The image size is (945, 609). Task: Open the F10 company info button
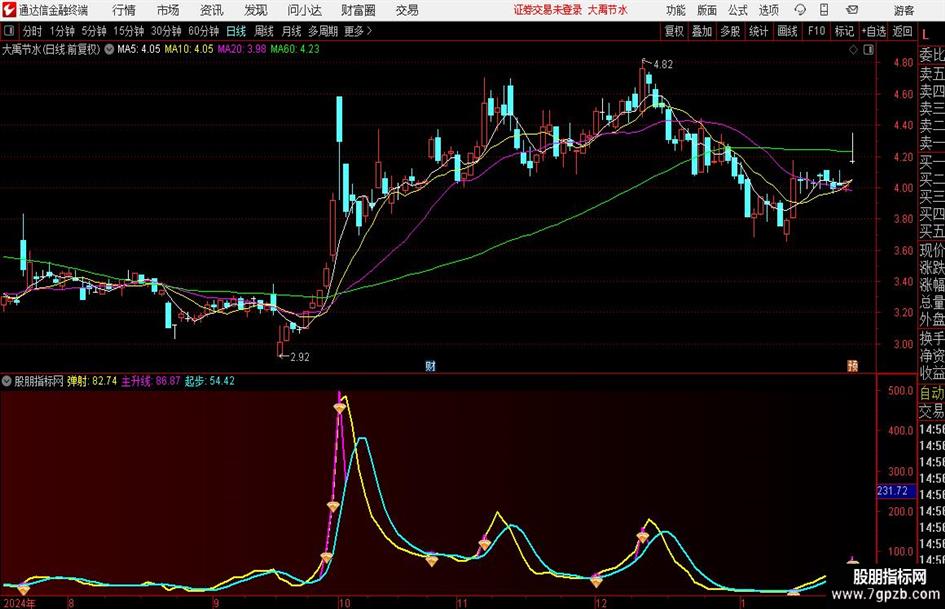pos(816,31)
